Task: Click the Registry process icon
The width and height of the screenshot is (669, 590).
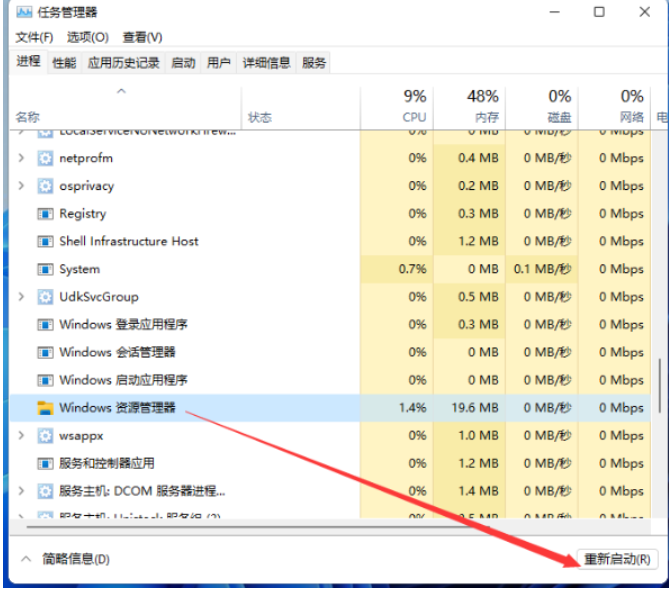Action: click(44, 214)
